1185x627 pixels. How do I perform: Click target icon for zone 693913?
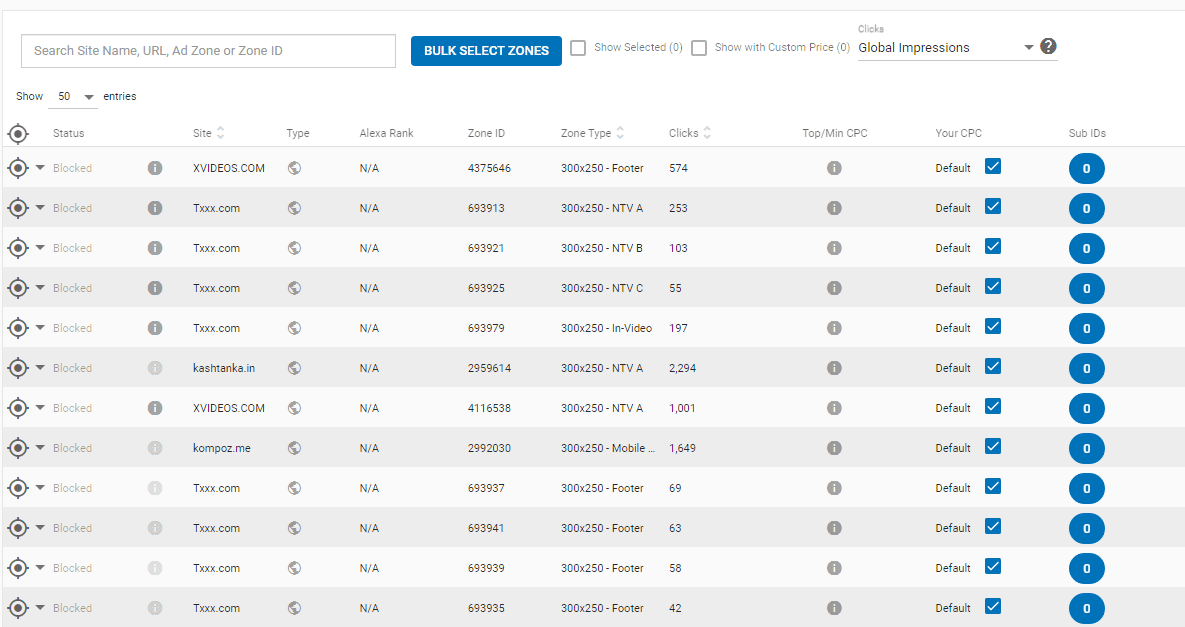[x=17, y=208]
